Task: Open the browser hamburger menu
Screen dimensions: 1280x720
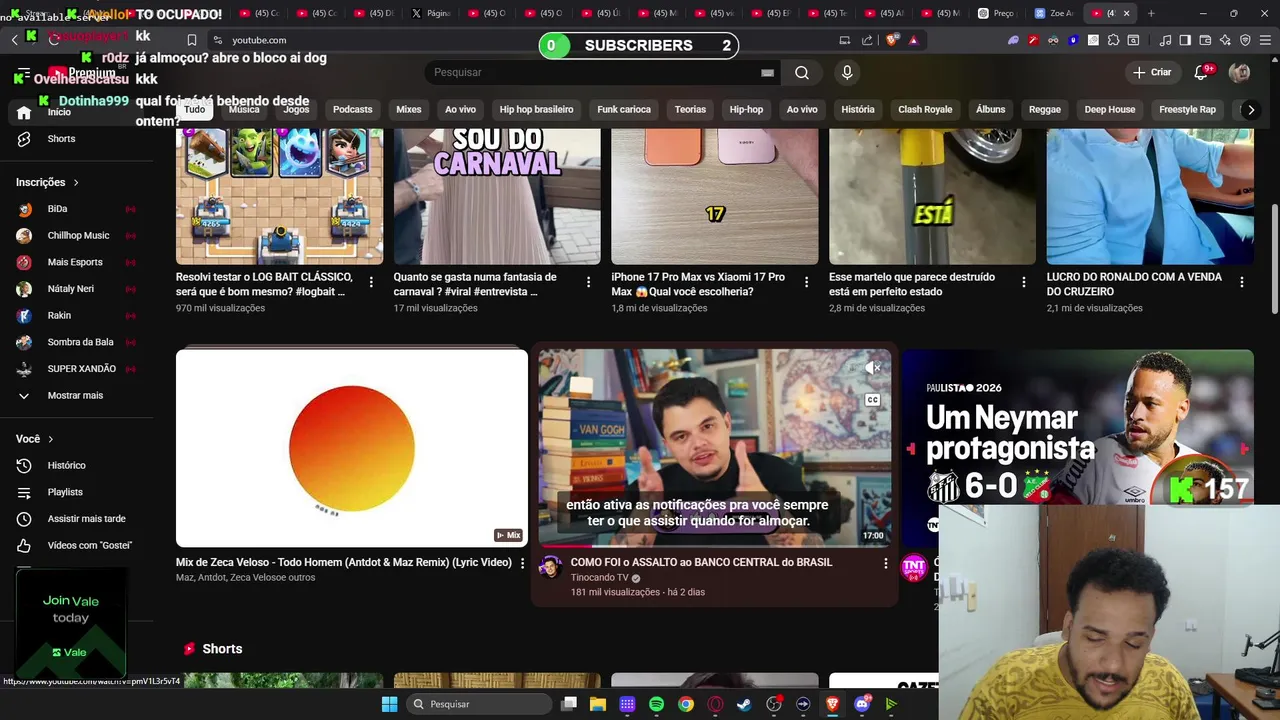Action: (1265, 40)
